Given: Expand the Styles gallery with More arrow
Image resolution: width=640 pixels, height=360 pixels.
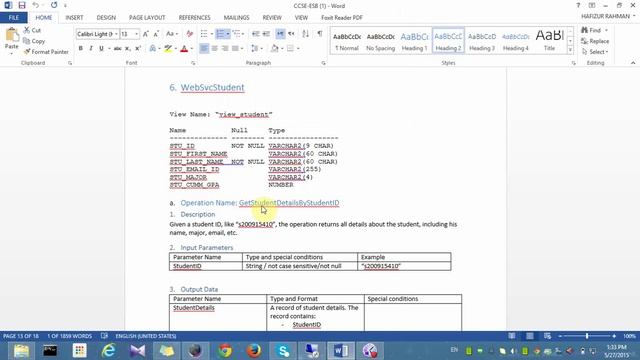Looking at the screenshot, I should coord(570,50).
